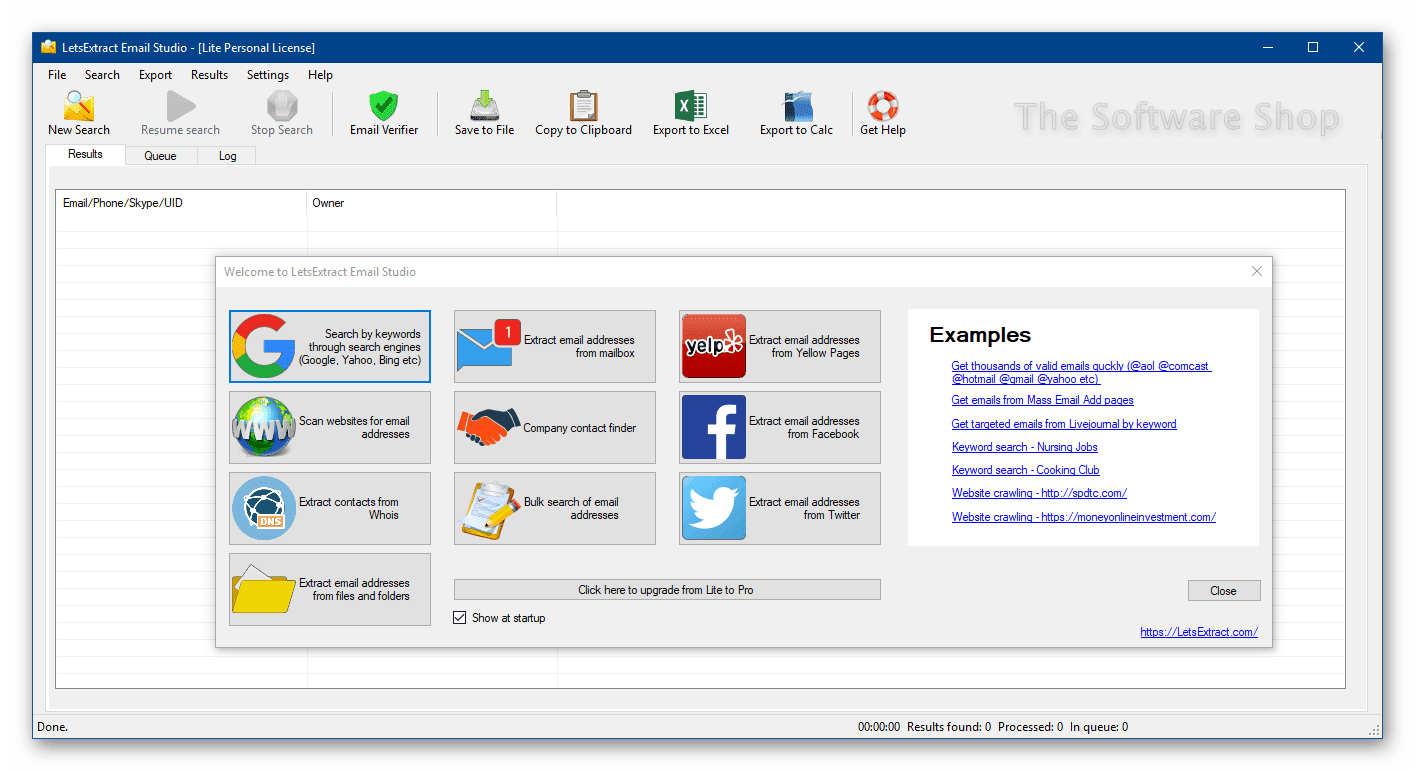Image resolution: width=1415 pixels, height=771 pixels.
Task: Click upgrade from Lite to Pro button
Action: 667,590
